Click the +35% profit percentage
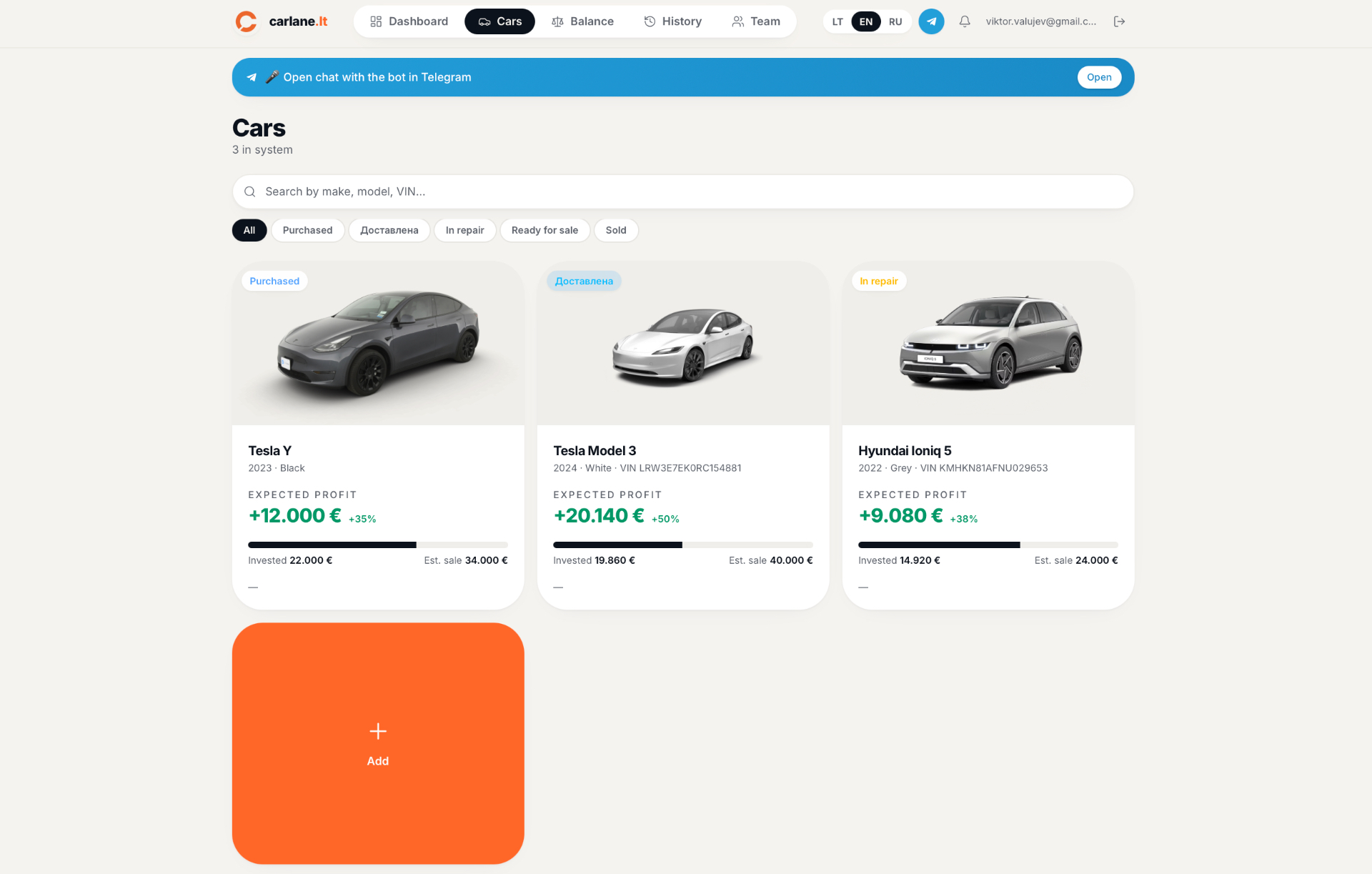 pos(362,519)
